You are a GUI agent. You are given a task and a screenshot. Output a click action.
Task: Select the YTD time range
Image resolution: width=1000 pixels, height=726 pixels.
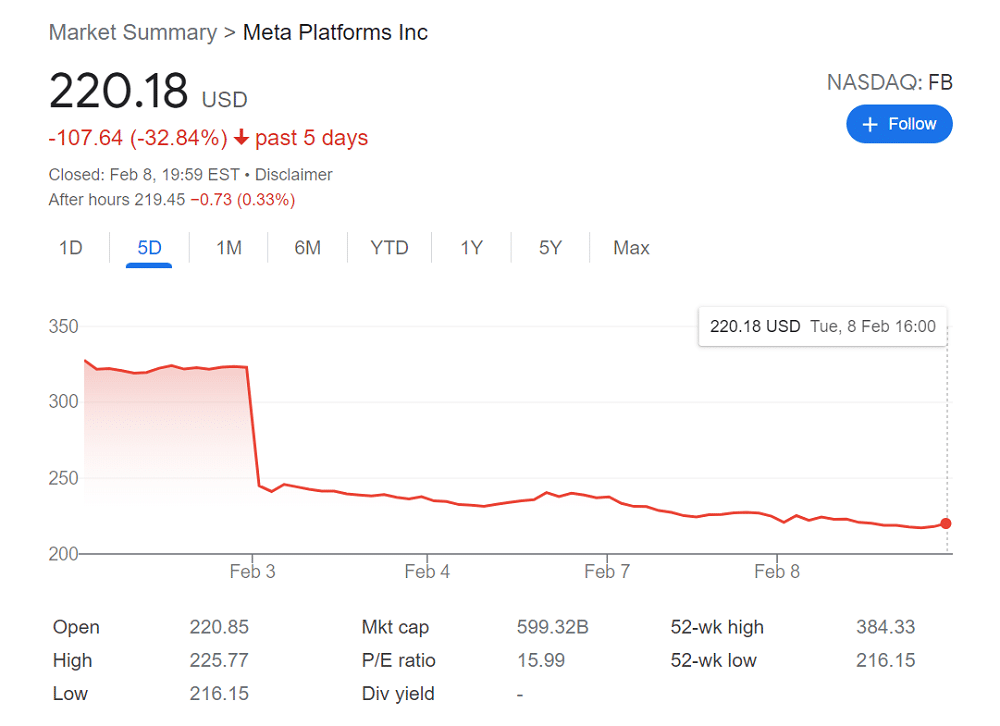(389, 247)
